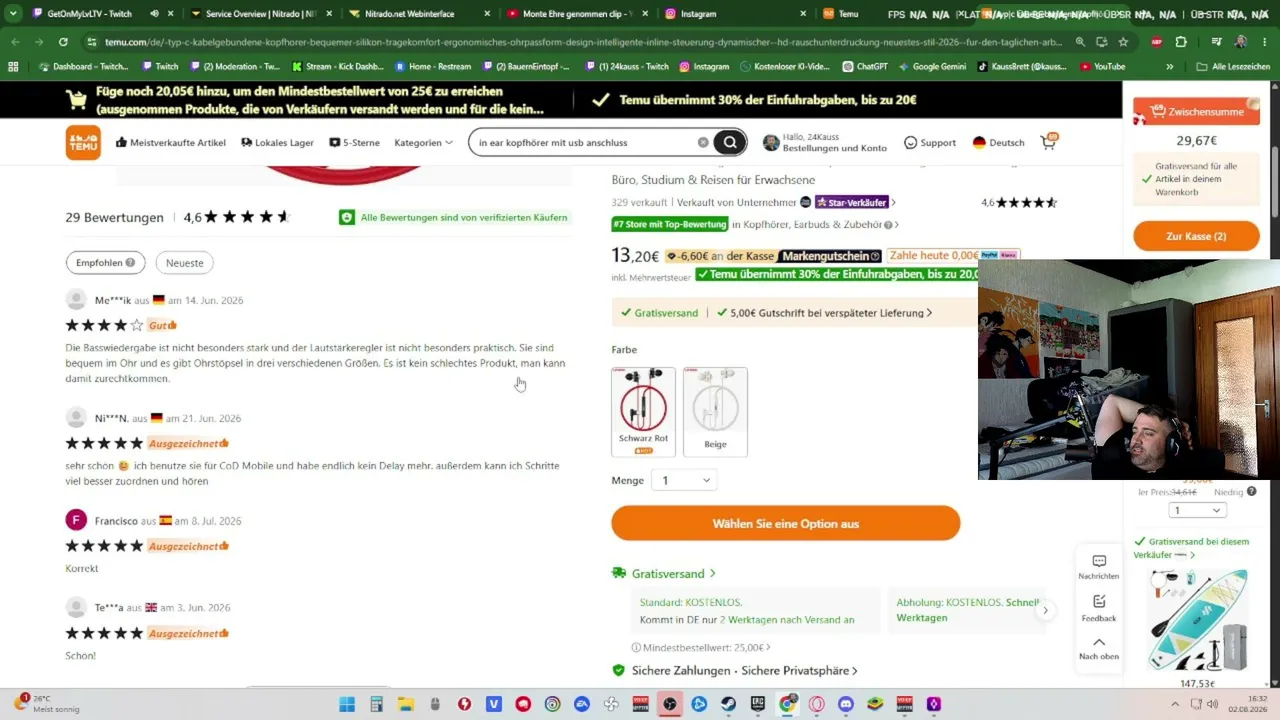
Task: Open the Lokales Lager menu item
Action: [x=277, y=143]
